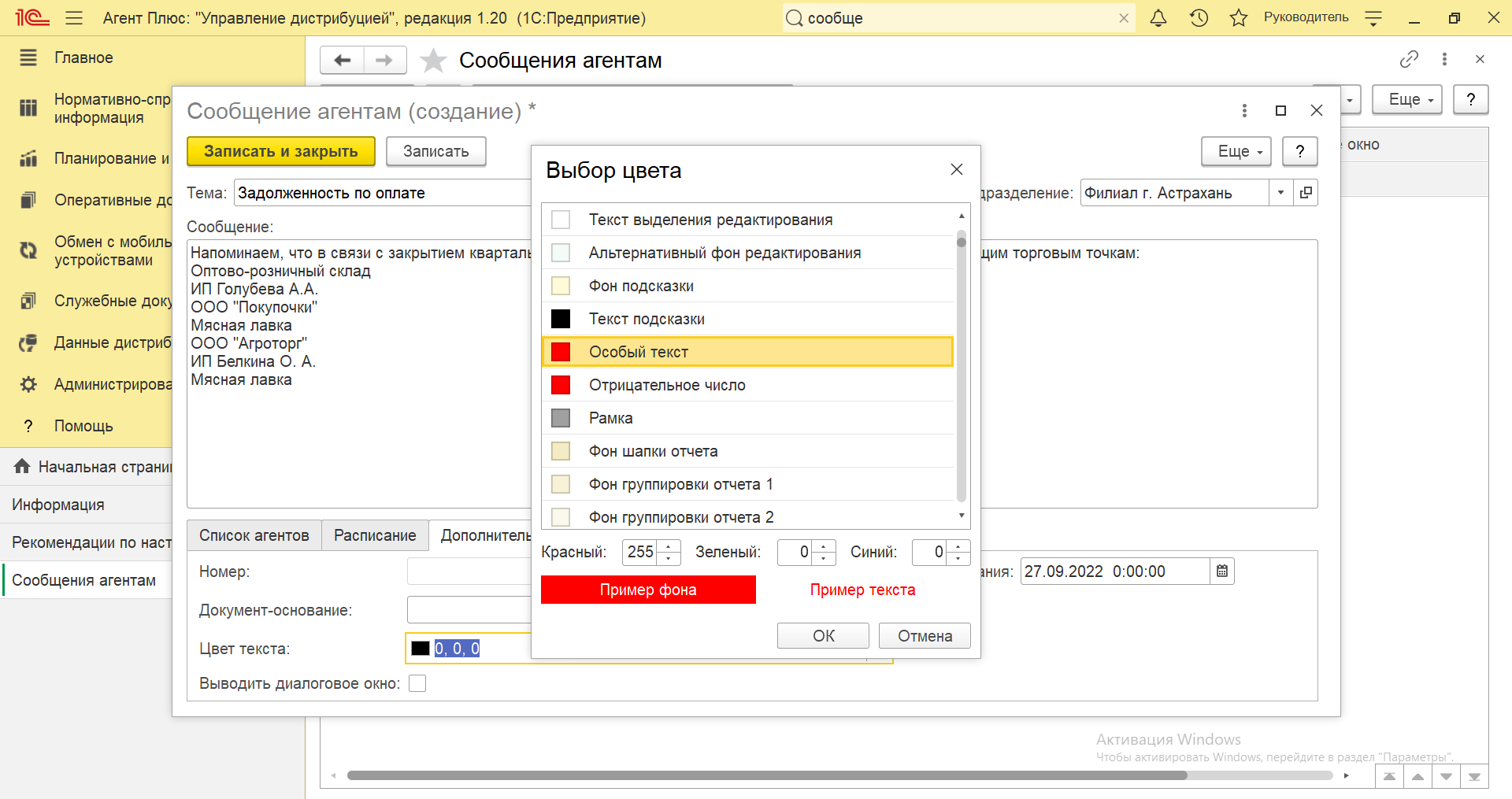Copy link to the Сообщения агентам page
Viewport: 1512px width, 799px height.
pos(1409,59)
